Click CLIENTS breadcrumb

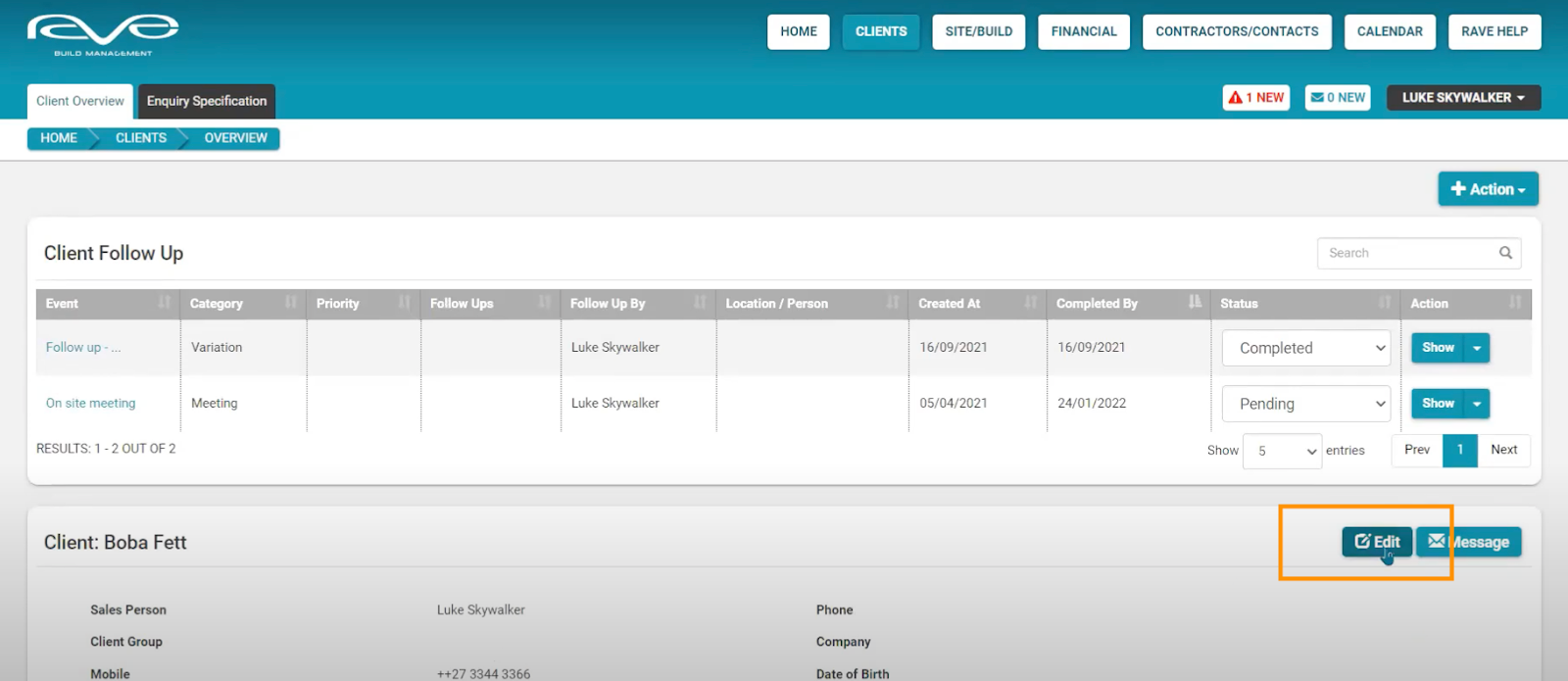click(141, 138)
